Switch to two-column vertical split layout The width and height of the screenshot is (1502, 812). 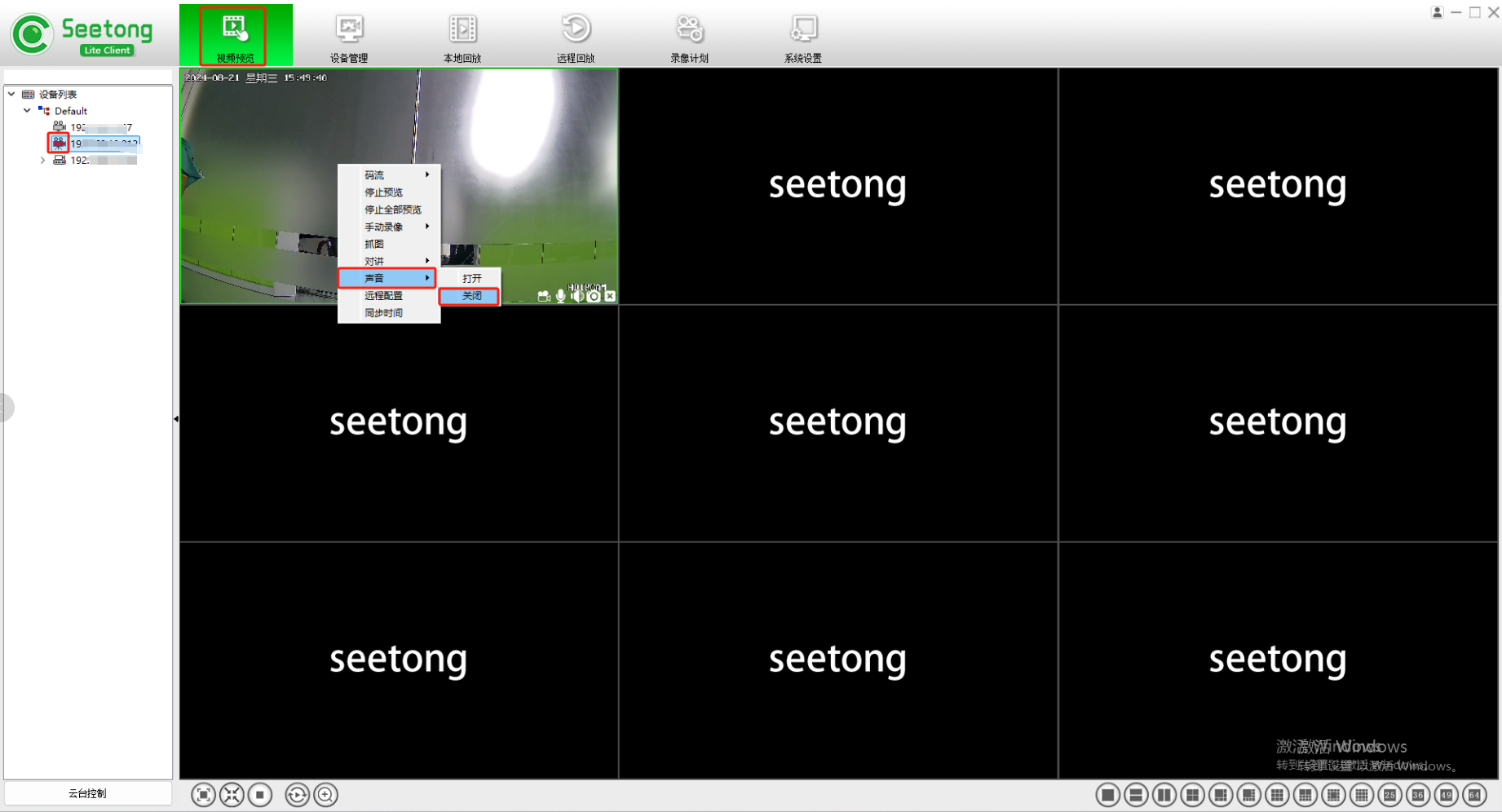pyautogui.click(x=1164, y=795)
